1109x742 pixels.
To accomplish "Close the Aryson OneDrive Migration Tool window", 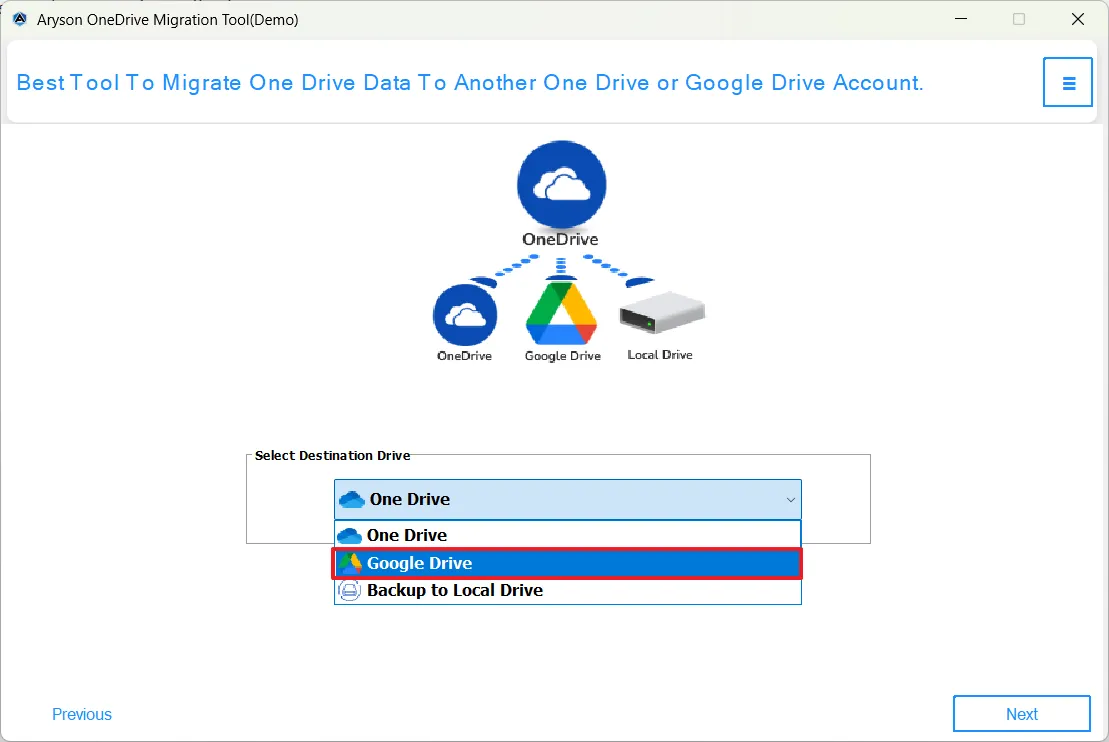I will click(1077, 20).
